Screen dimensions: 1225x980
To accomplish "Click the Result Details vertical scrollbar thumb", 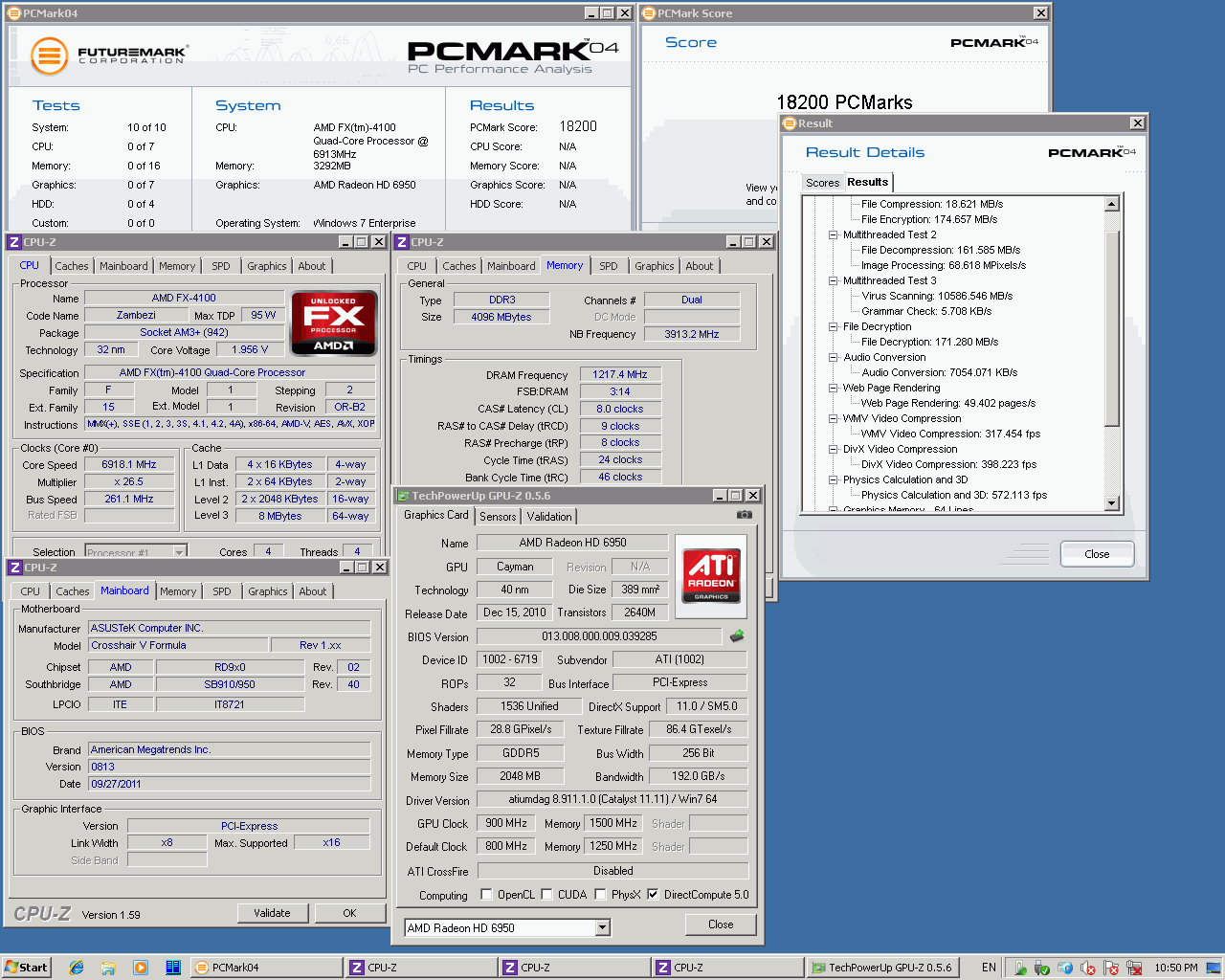I will (x=1112, y=328).
